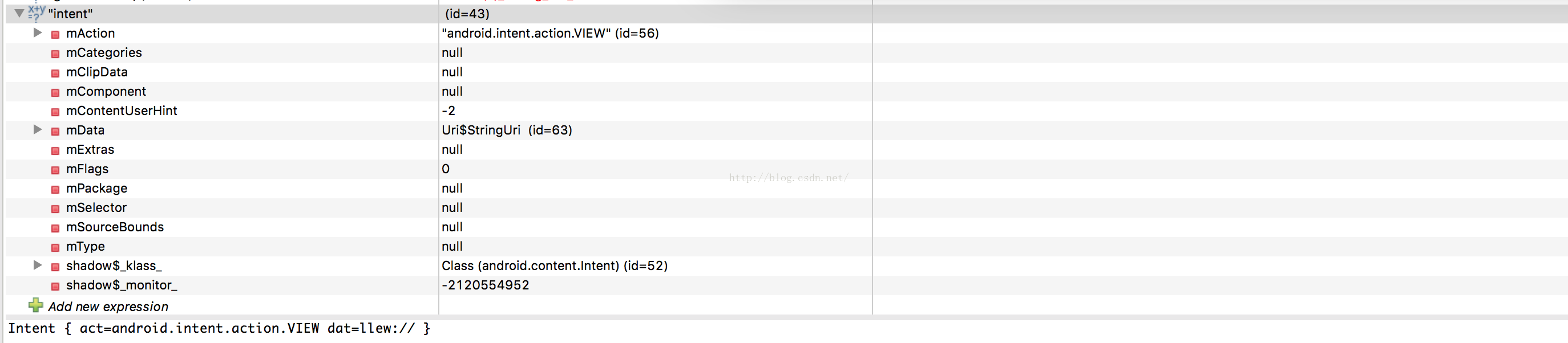Image resolution: width=1568 pixels, height=343 pixels.
Task: Click the "intent" watch expression icon
Action: [37, 12]
